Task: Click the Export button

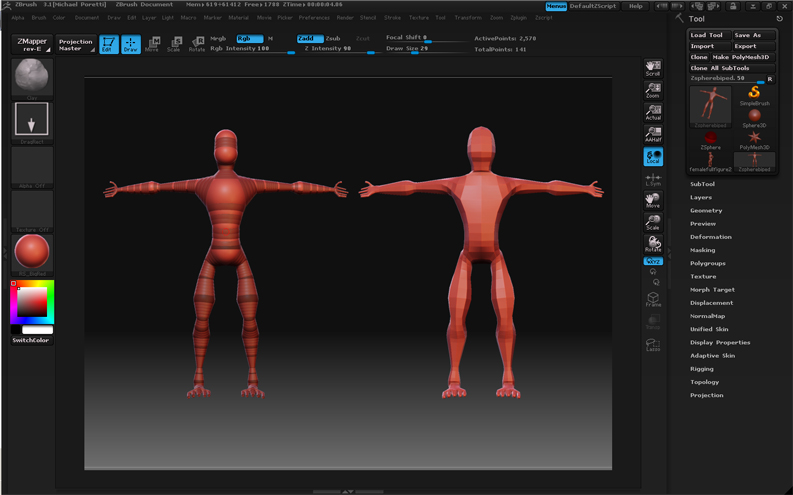Action: 754,46
